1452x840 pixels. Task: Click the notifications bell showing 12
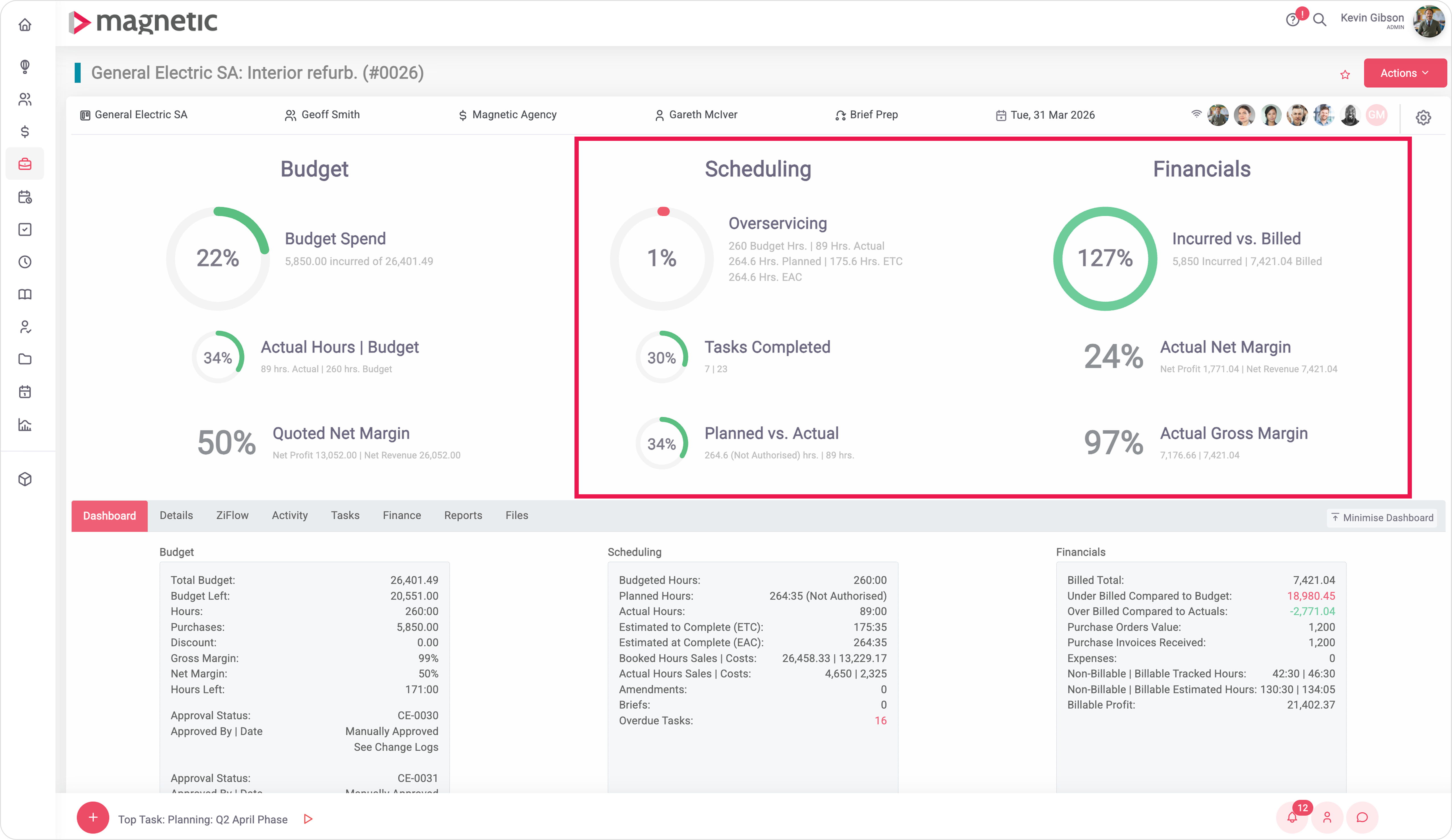(x=1292, y=818)
